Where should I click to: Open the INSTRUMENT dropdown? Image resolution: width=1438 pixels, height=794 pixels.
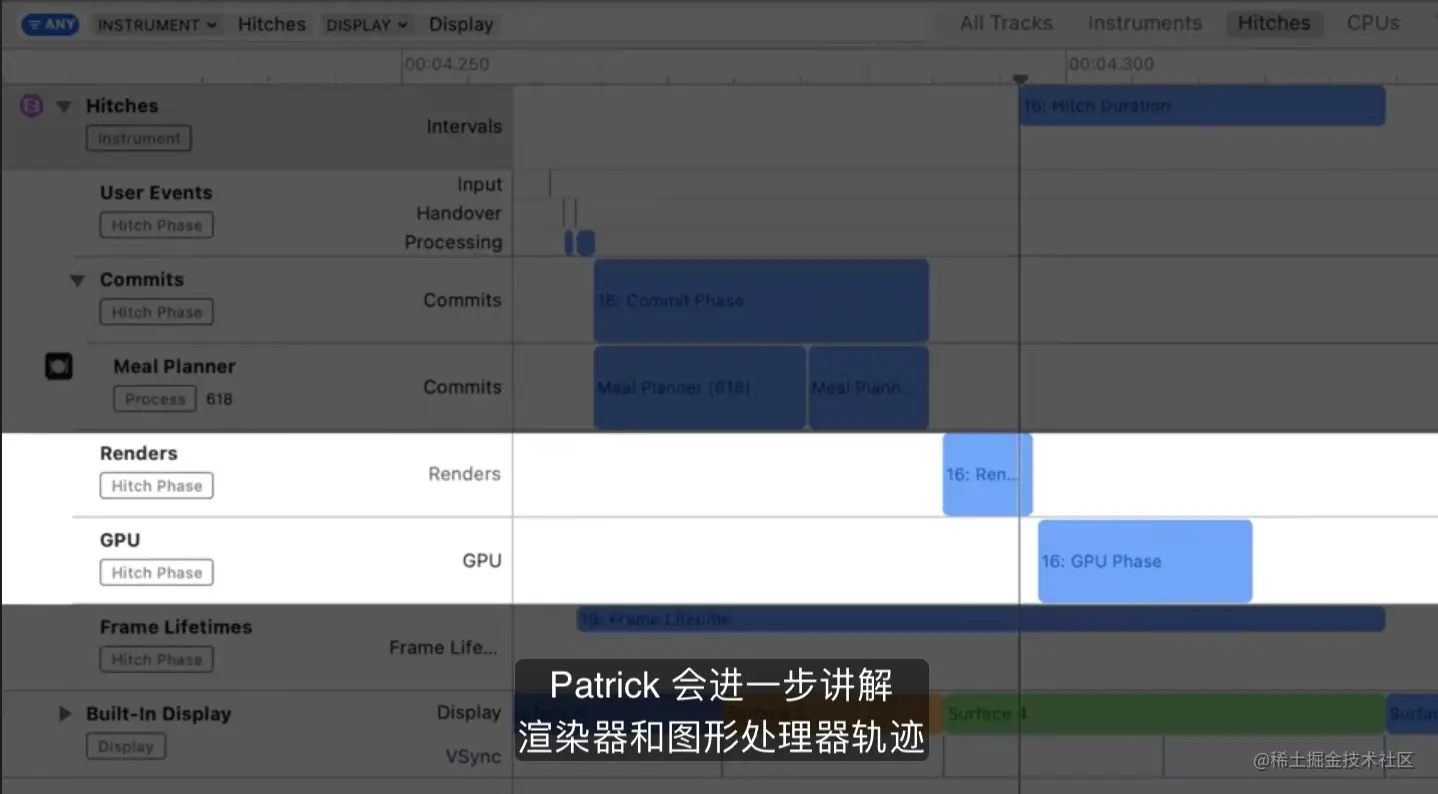point(158,25)
